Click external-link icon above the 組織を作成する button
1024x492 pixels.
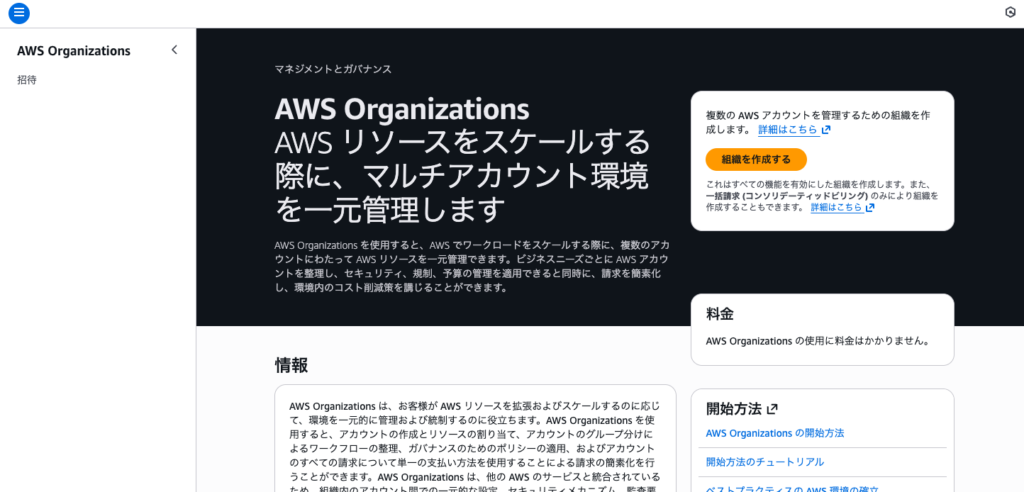pos(826,130)
